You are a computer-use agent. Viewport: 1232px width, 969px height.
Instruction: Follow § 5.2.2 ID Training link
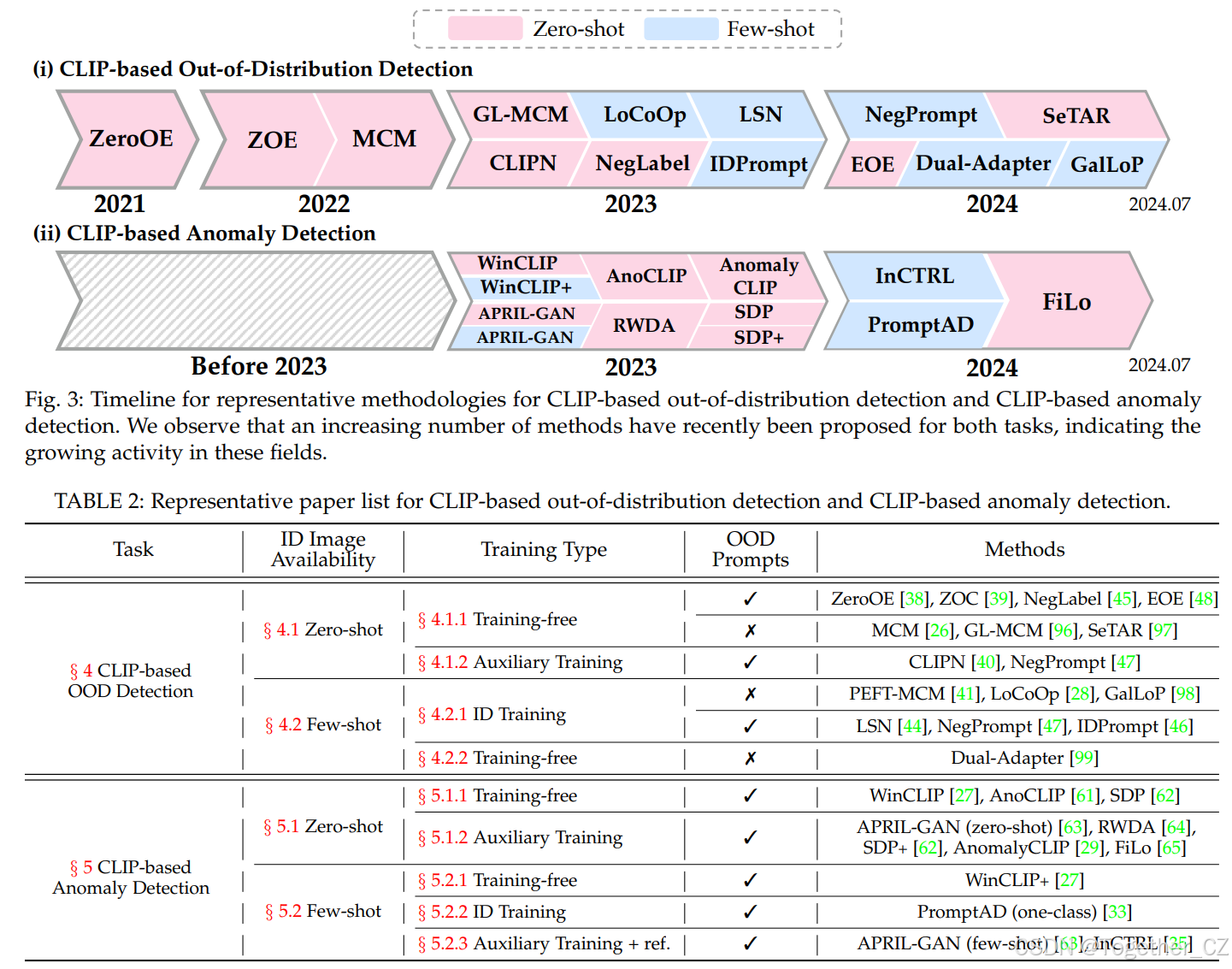492,912
